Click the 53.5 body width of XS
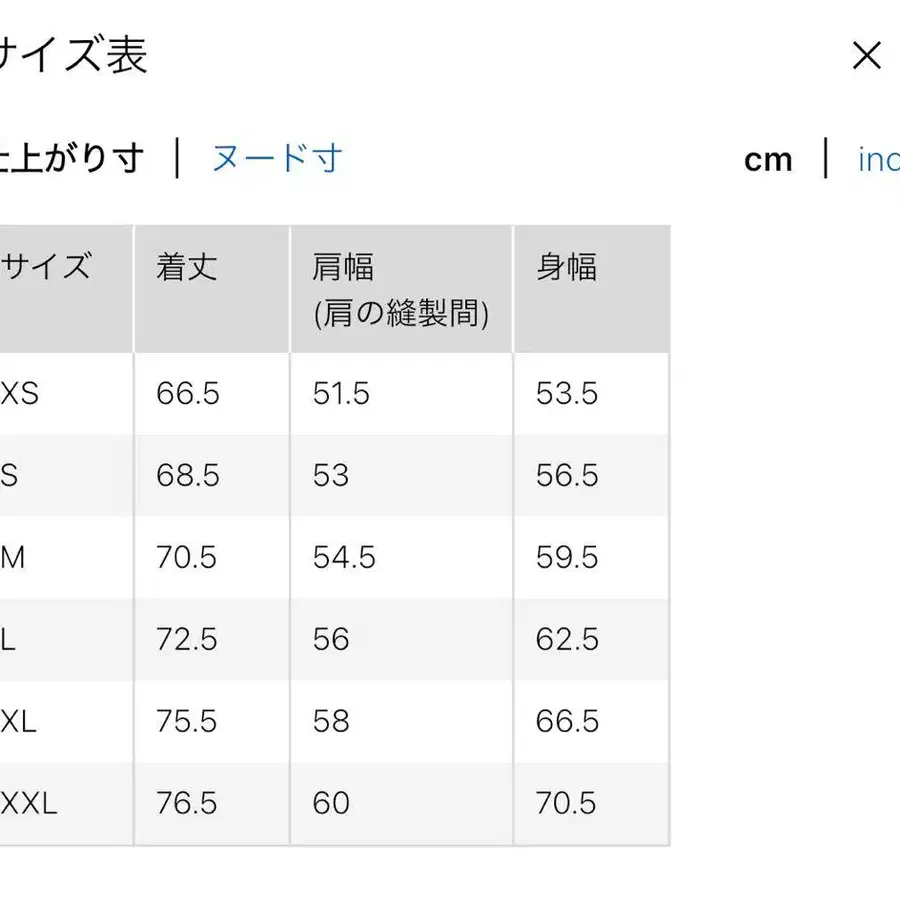This screenshot has width=900, height=900. pyautogui.click(x=566, y=394)
